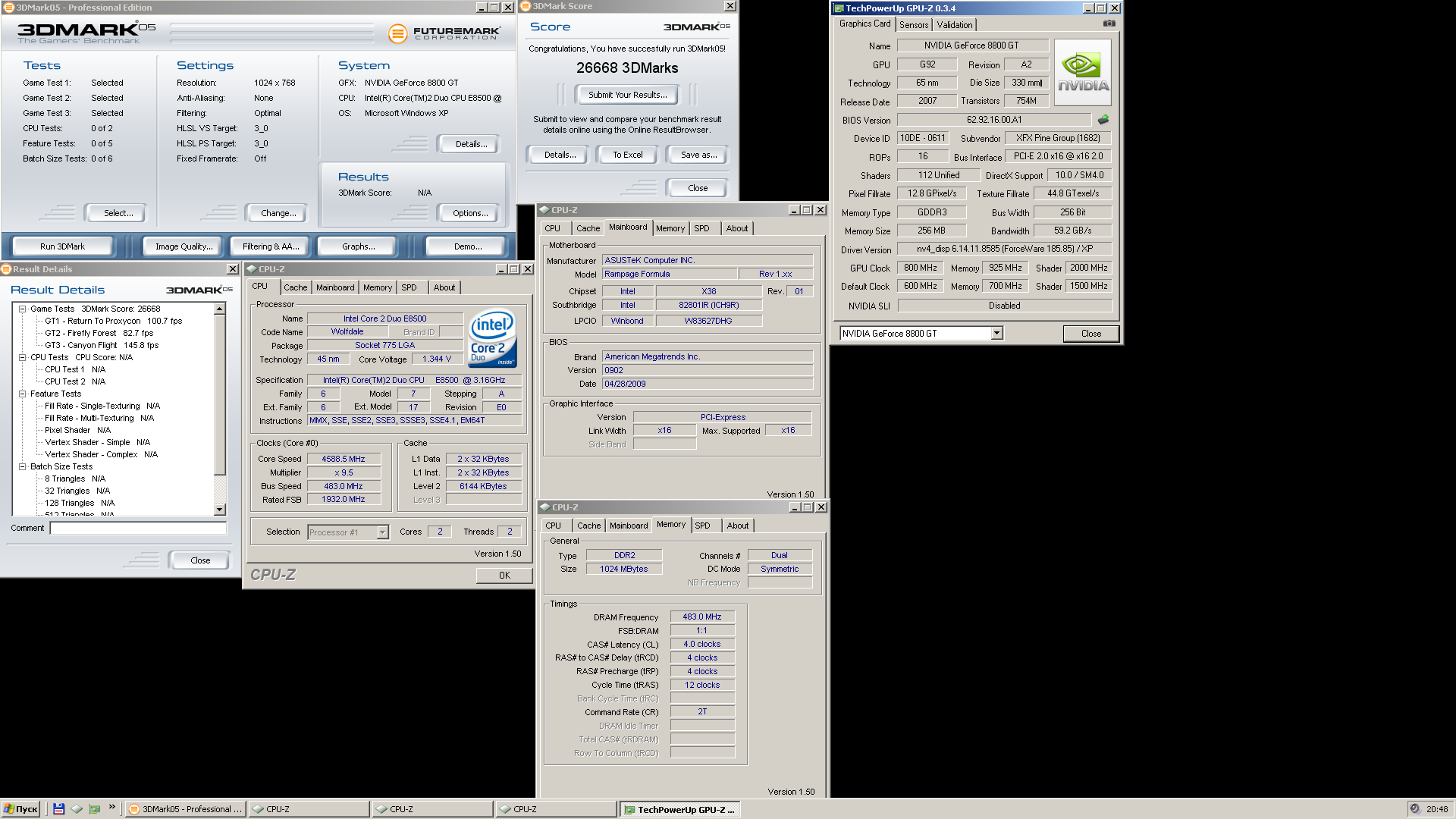Image resolution: width=1456 pixels, height=819 pixels.
Task: Collapse the Feature Tests tree node
Action: 23,394
